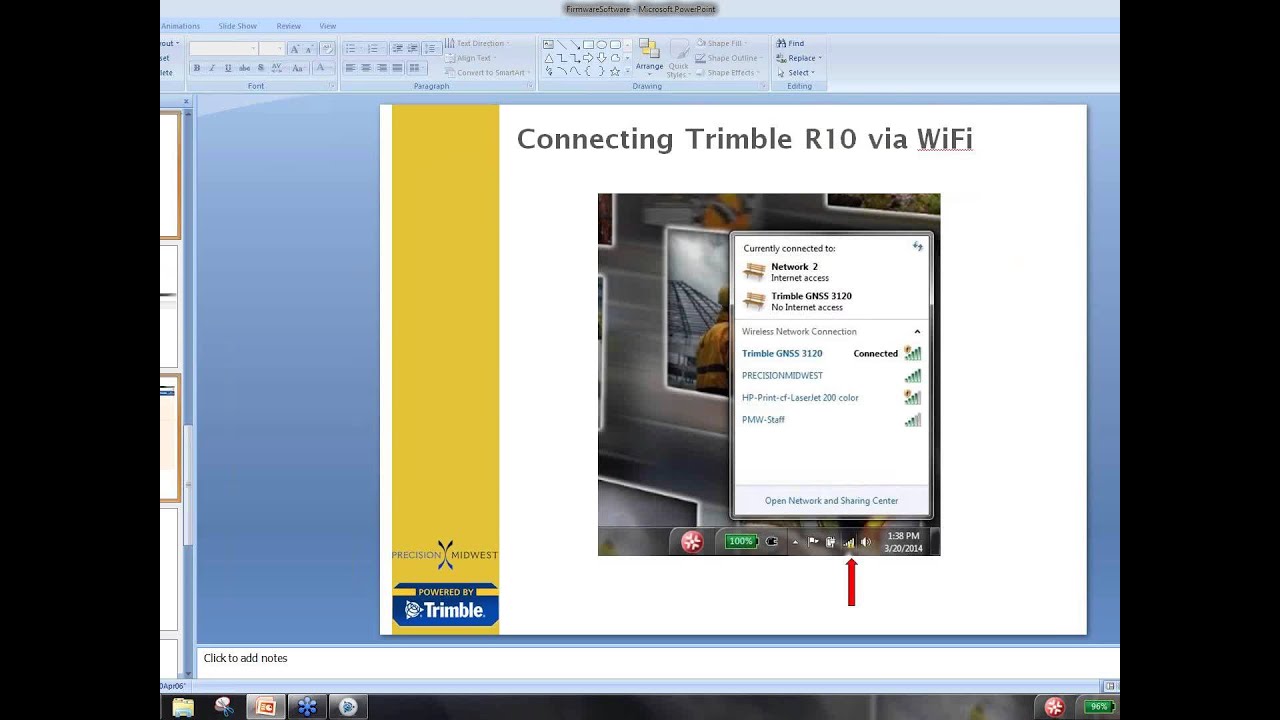Switch to Review ribbon tab
Viewport: 1280px width, 720px height.
point(288,26)
